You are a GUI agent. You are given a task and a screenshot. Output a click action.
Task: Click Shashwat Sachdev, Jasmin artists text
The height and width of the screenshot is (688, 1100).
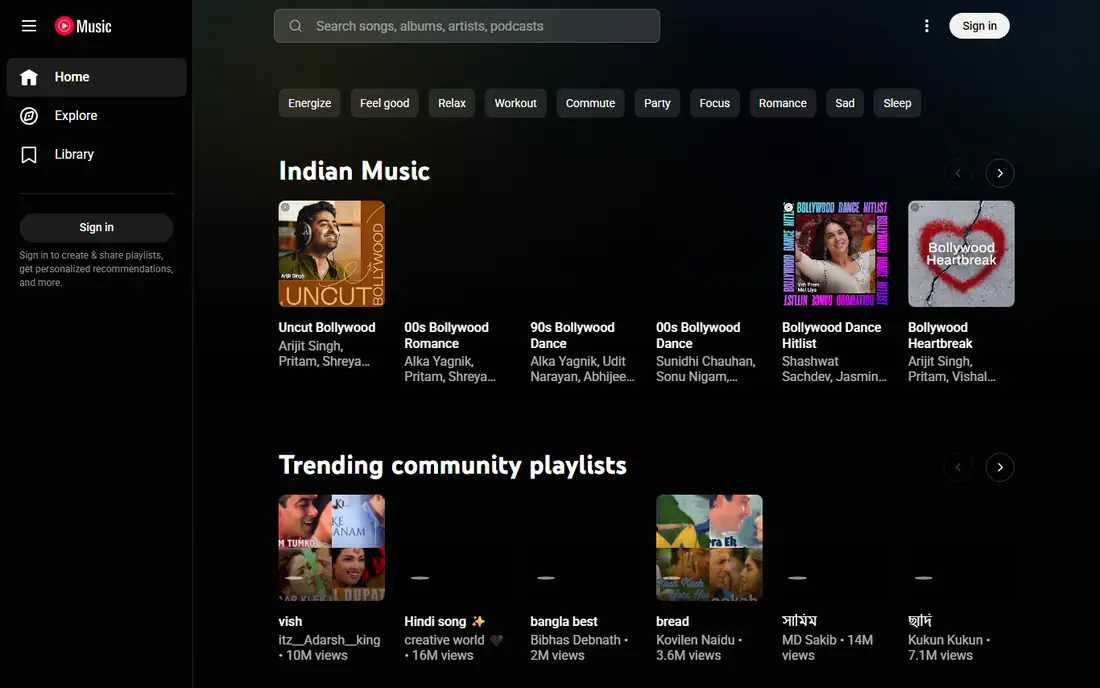point(834,369)
